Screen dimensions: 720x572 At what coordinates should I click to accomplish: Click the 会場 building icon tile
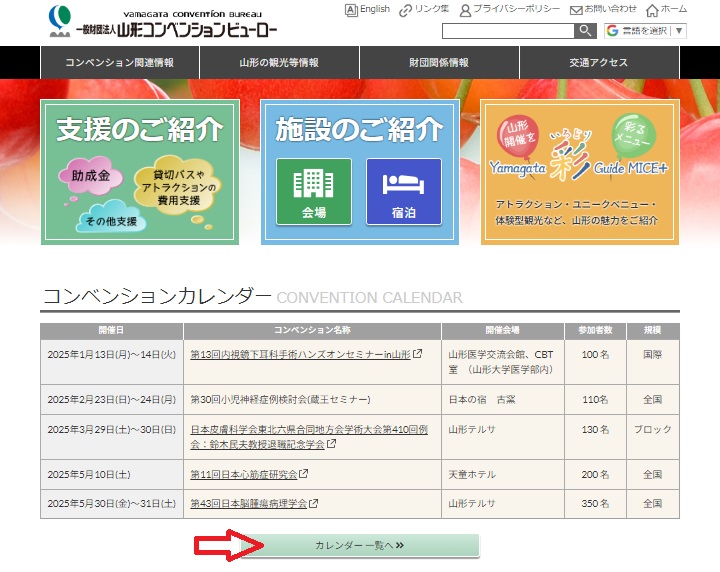(313, 191)
